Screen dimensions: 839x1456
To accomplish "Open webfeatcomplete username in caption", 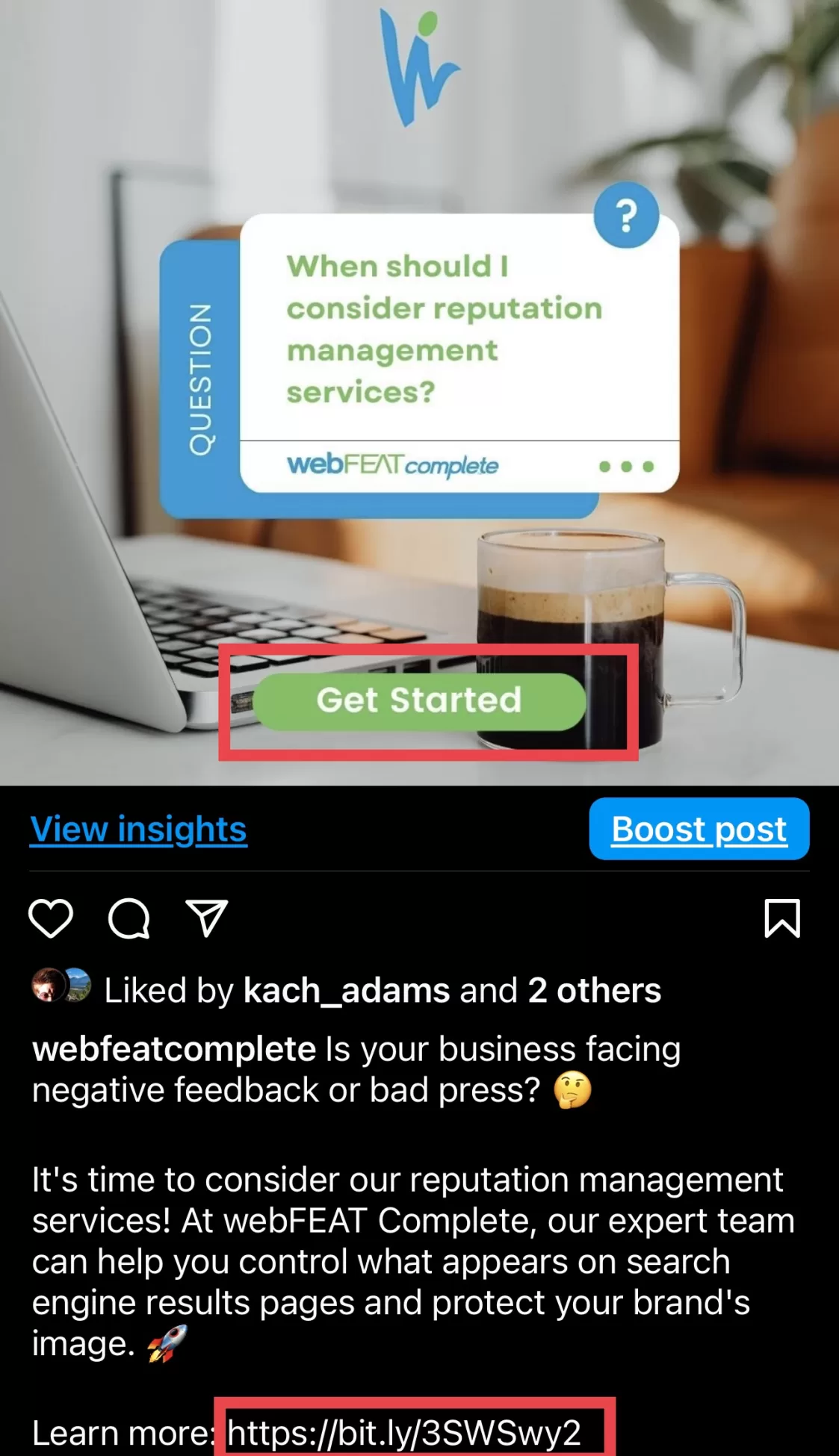I will click(174, 1049).
